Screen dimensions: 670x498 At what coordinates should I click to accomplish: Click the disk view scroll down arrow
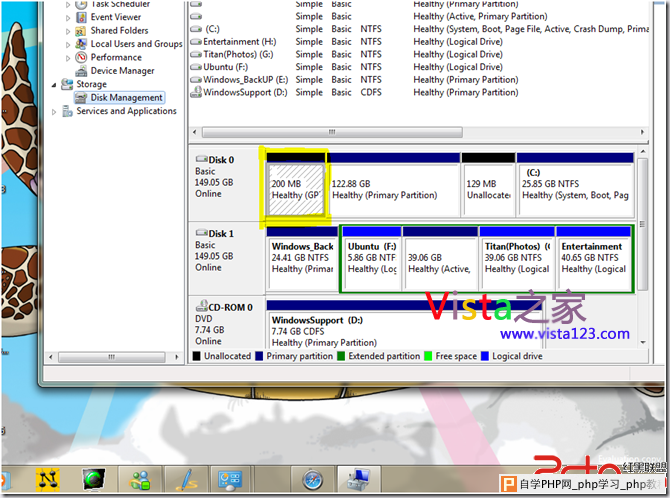click(x=642, y=342)
